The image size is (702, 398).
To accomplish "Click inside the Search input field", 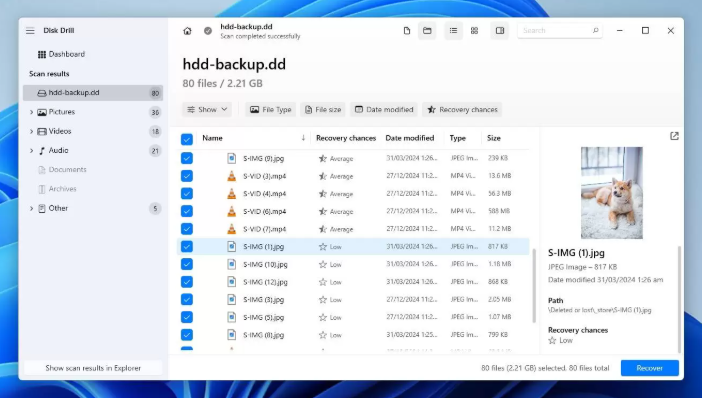I will 560,30.
